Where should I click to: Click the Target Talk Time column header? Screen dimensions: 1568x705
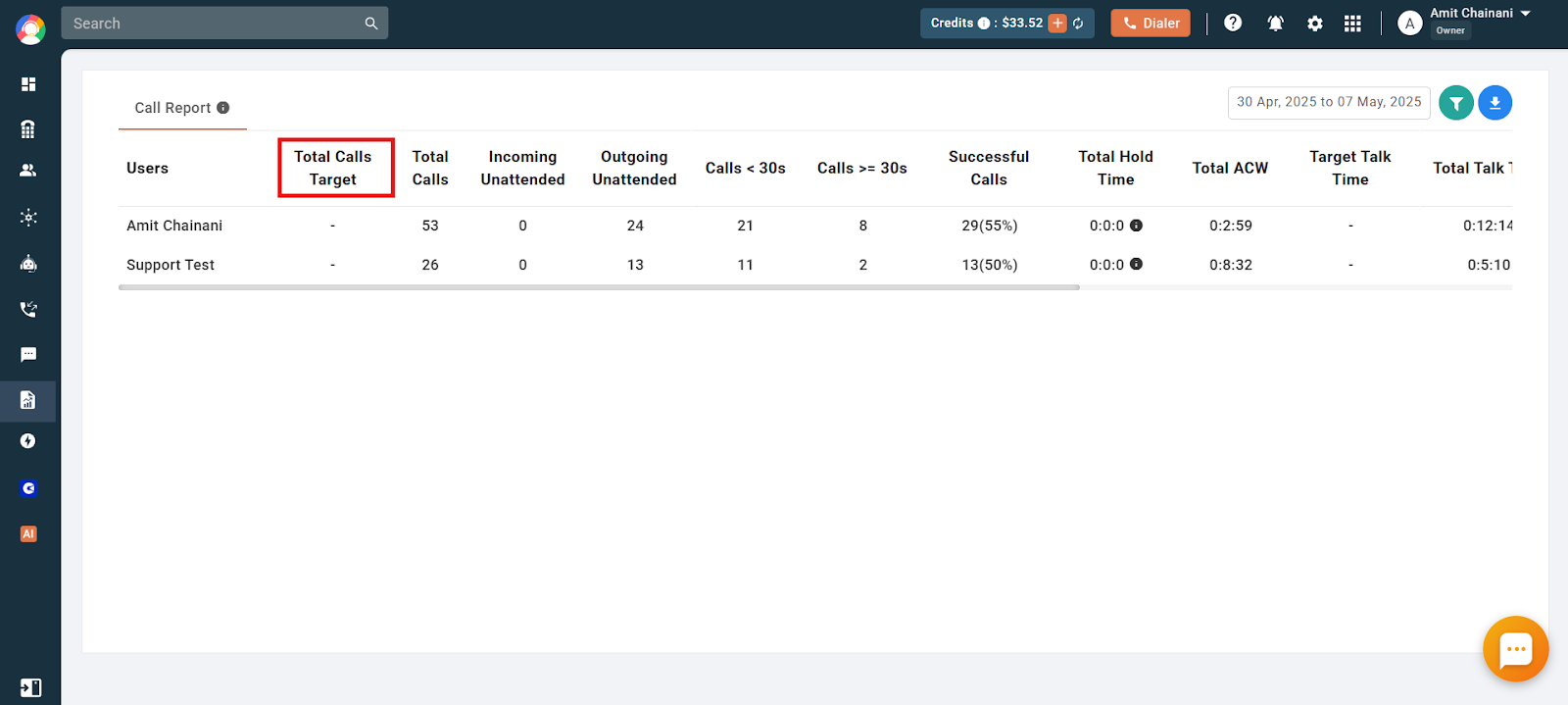pos(1350,168)
